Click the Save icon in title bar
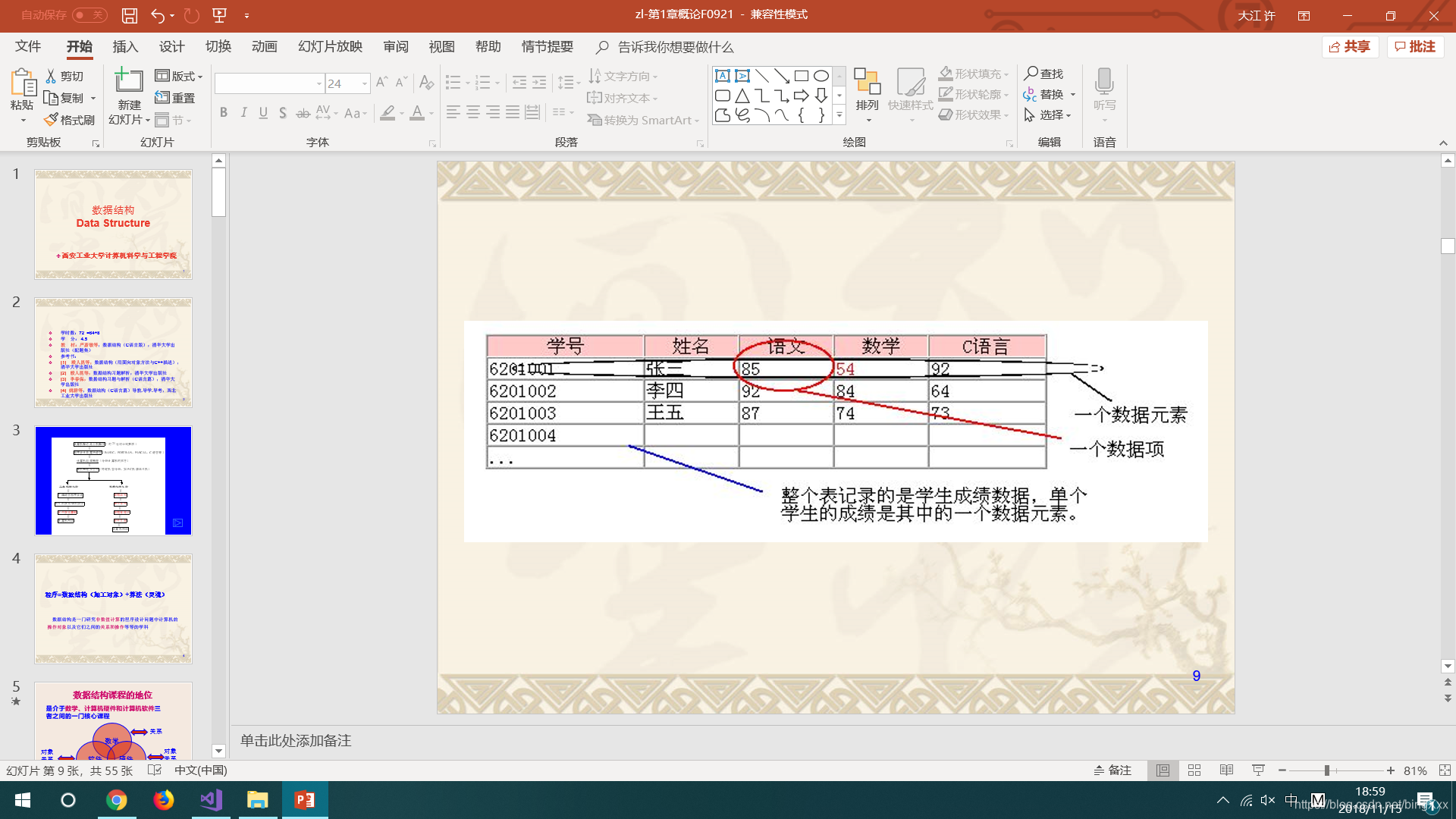This screenshot has width=1456, height=819. coord(130,15)
